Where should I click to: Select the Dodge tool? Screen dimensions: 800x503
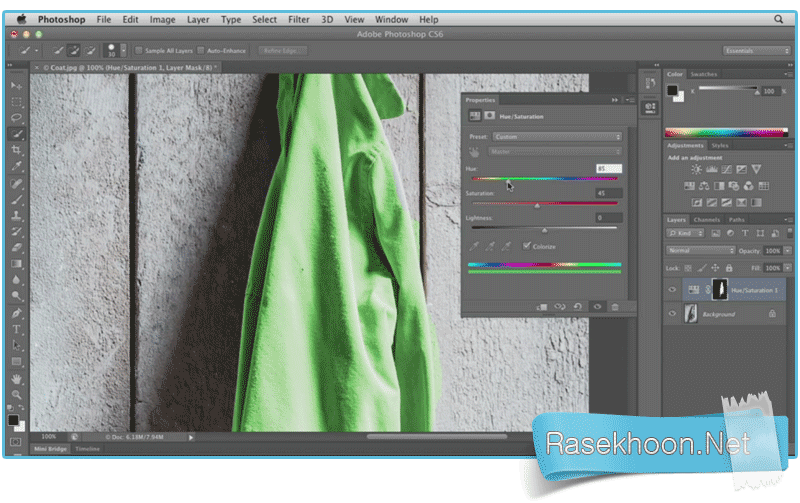[x=16, y=296]
